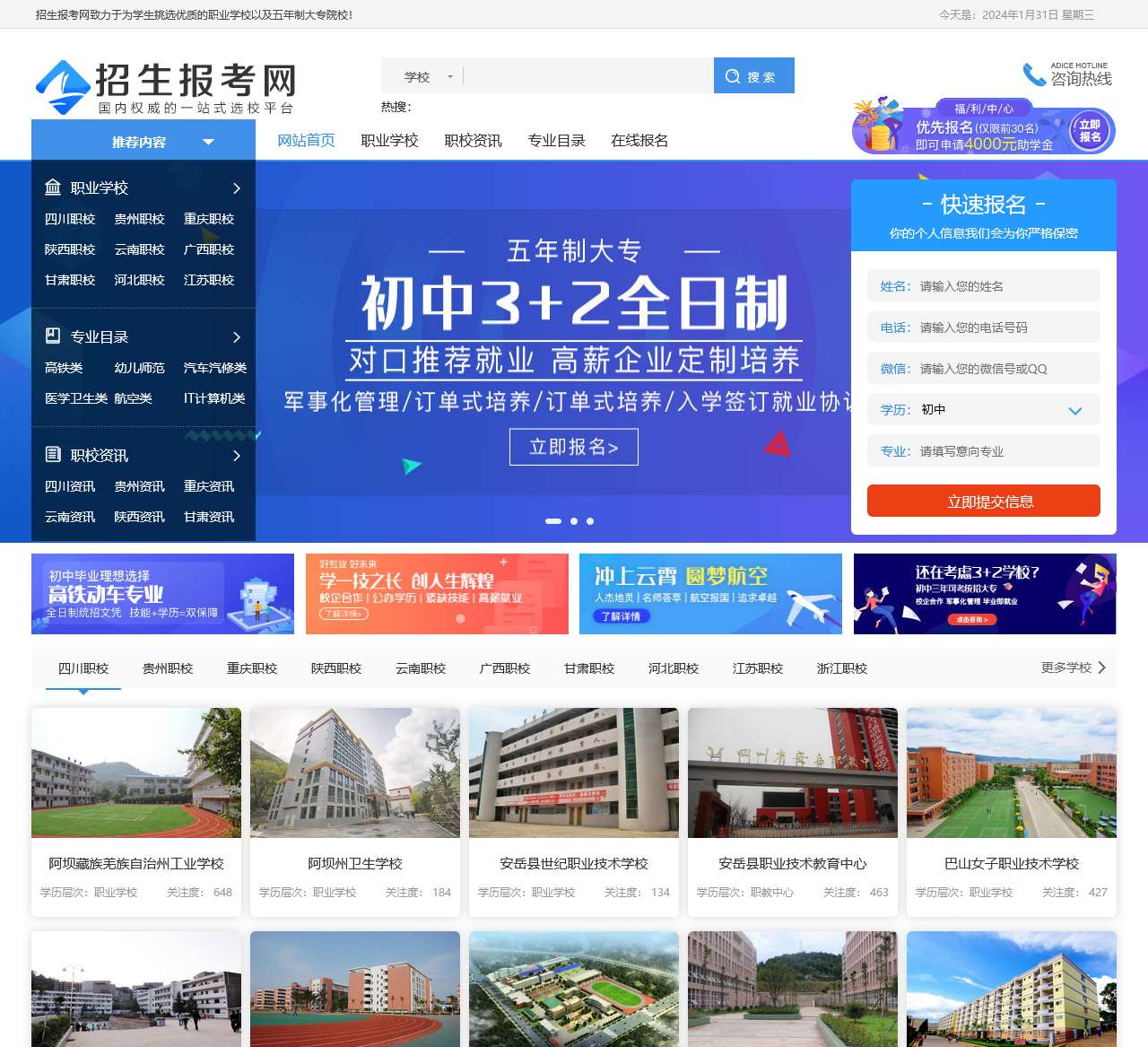
Task: Click the 职校资讯 document icon
Action: (x=53, y=456)
